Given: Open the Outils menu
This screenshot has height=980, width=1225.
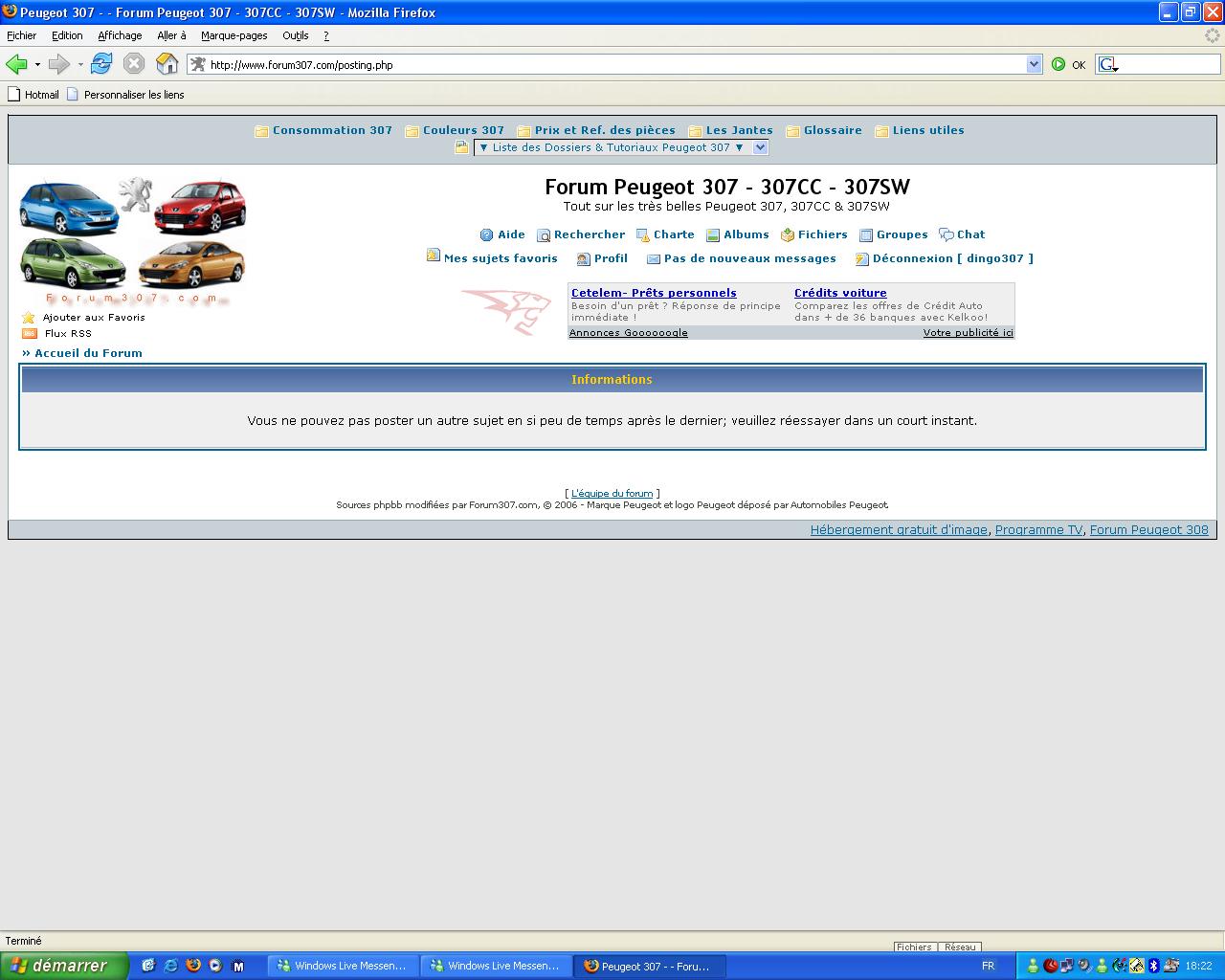Looking at the screenshot, I should [x=295, y=35].
